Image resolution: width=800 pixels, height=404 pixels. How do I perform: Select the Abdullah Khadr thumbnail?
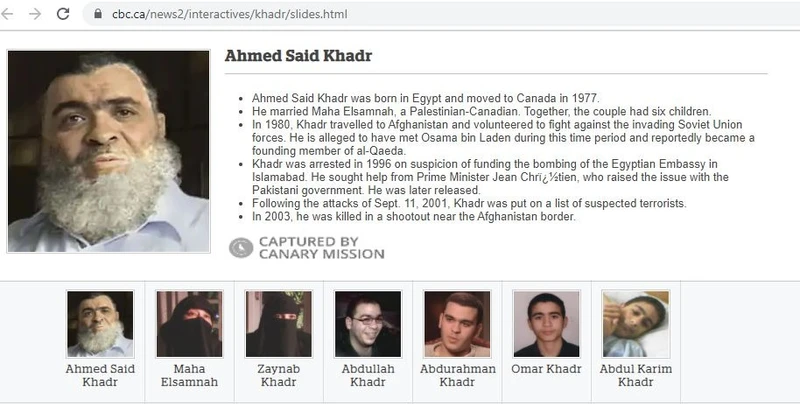point(367,324)
